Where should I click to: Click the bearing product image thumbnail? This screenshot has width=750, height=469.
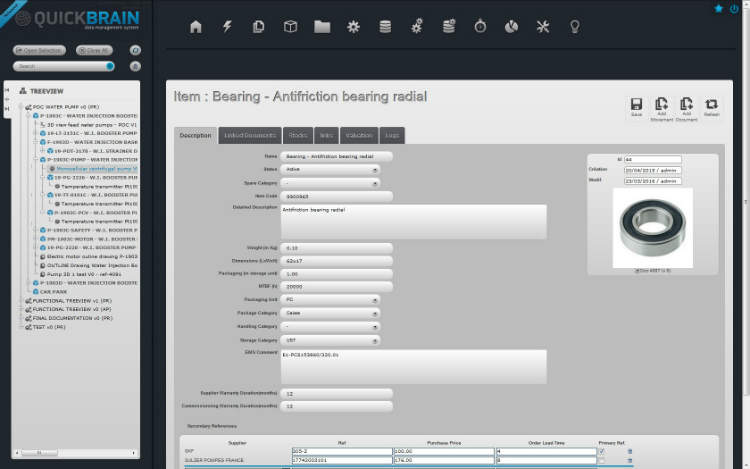point(652,228)
